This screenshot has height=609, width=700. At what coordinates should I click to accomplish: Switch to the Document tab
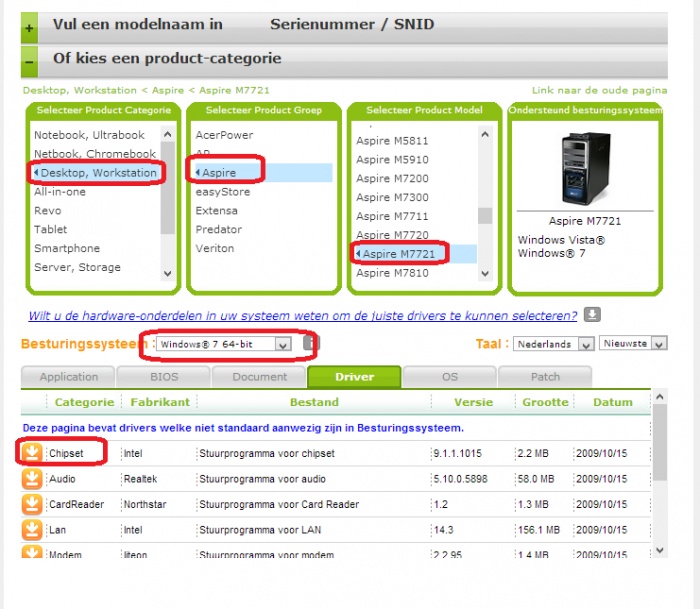pos(259,377)
